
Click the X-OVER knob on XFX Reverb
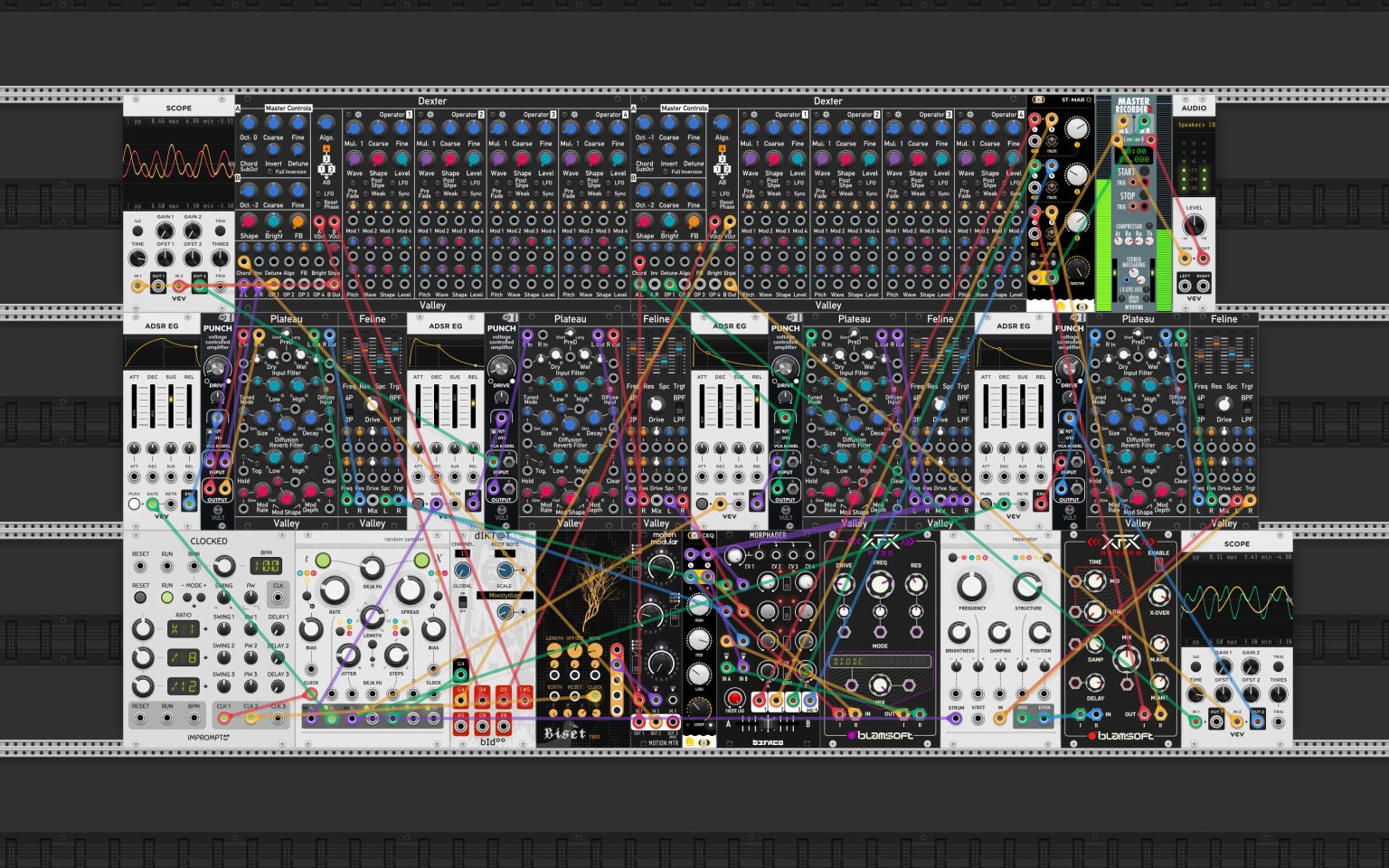coord(1158,595)
